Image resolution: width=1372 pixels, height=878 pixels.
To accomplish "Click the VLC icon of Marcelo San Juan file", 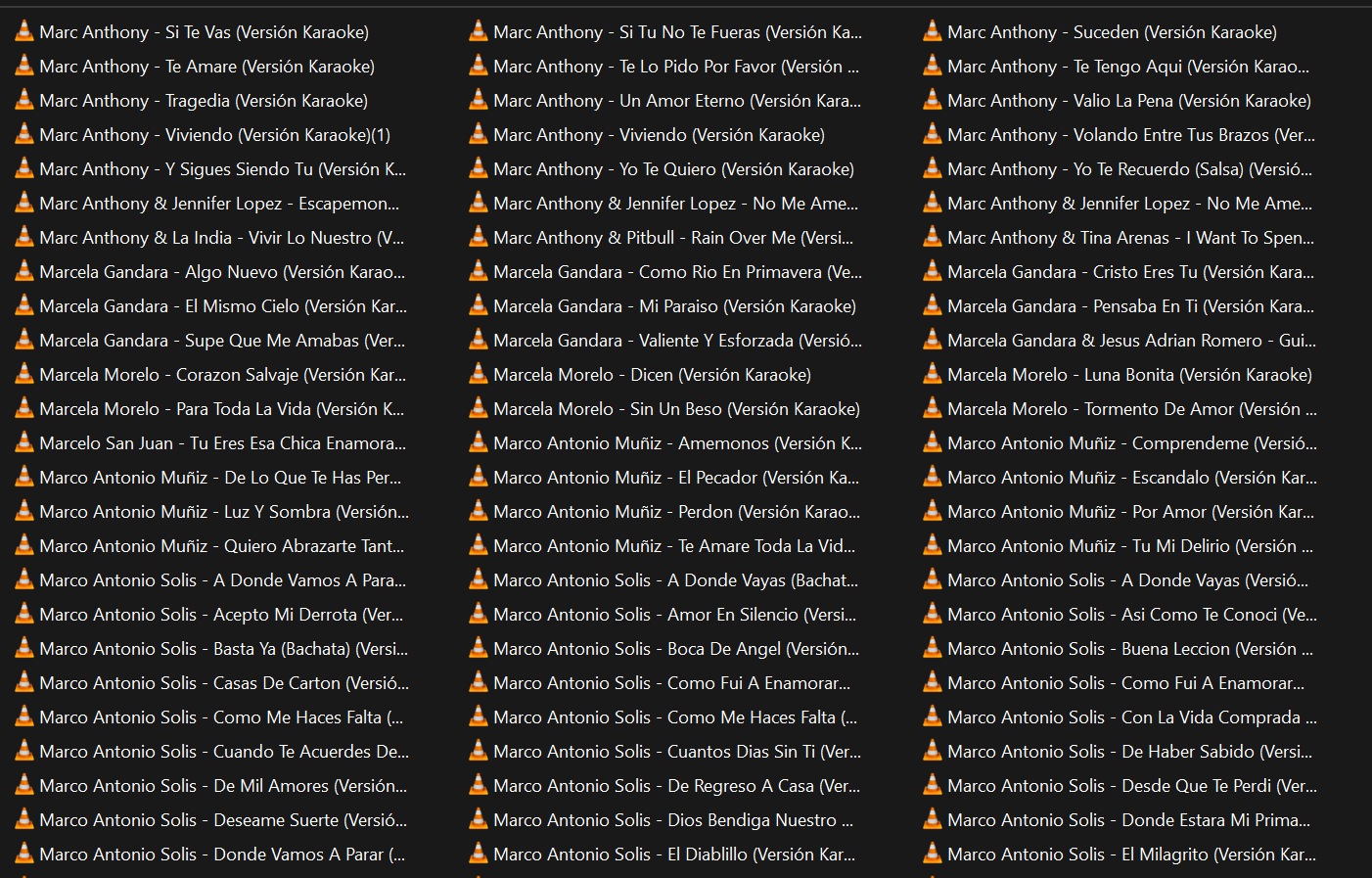I will [x=24, y=442].
